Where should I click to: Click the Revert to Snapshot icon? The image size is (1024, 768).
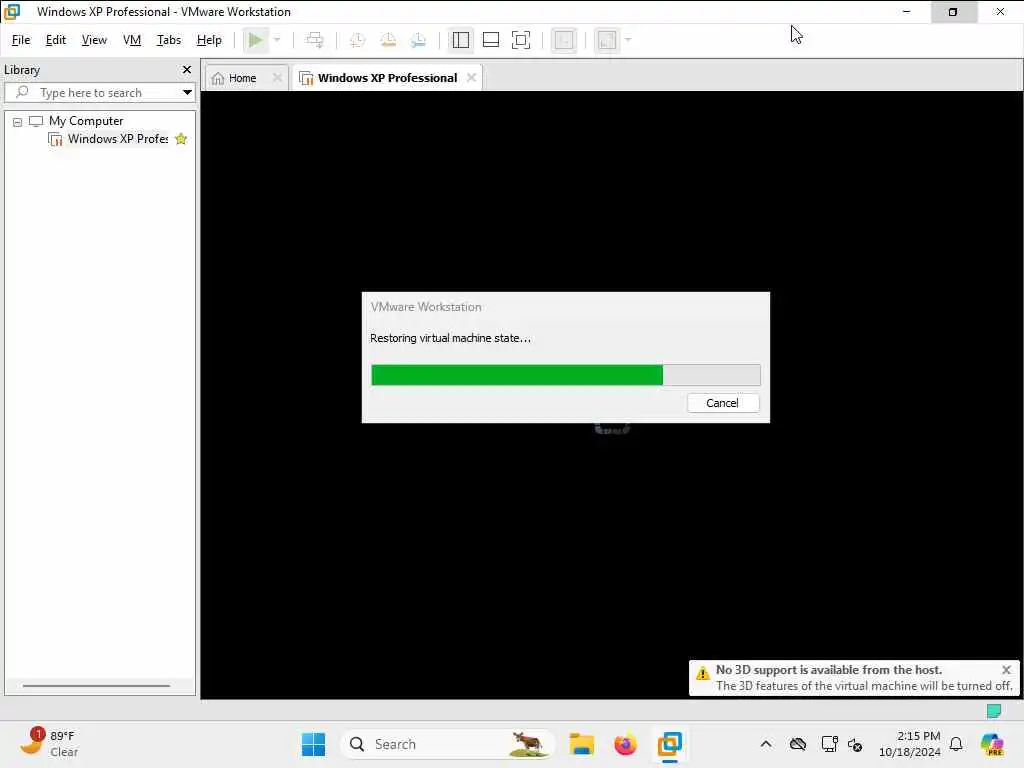388,40
